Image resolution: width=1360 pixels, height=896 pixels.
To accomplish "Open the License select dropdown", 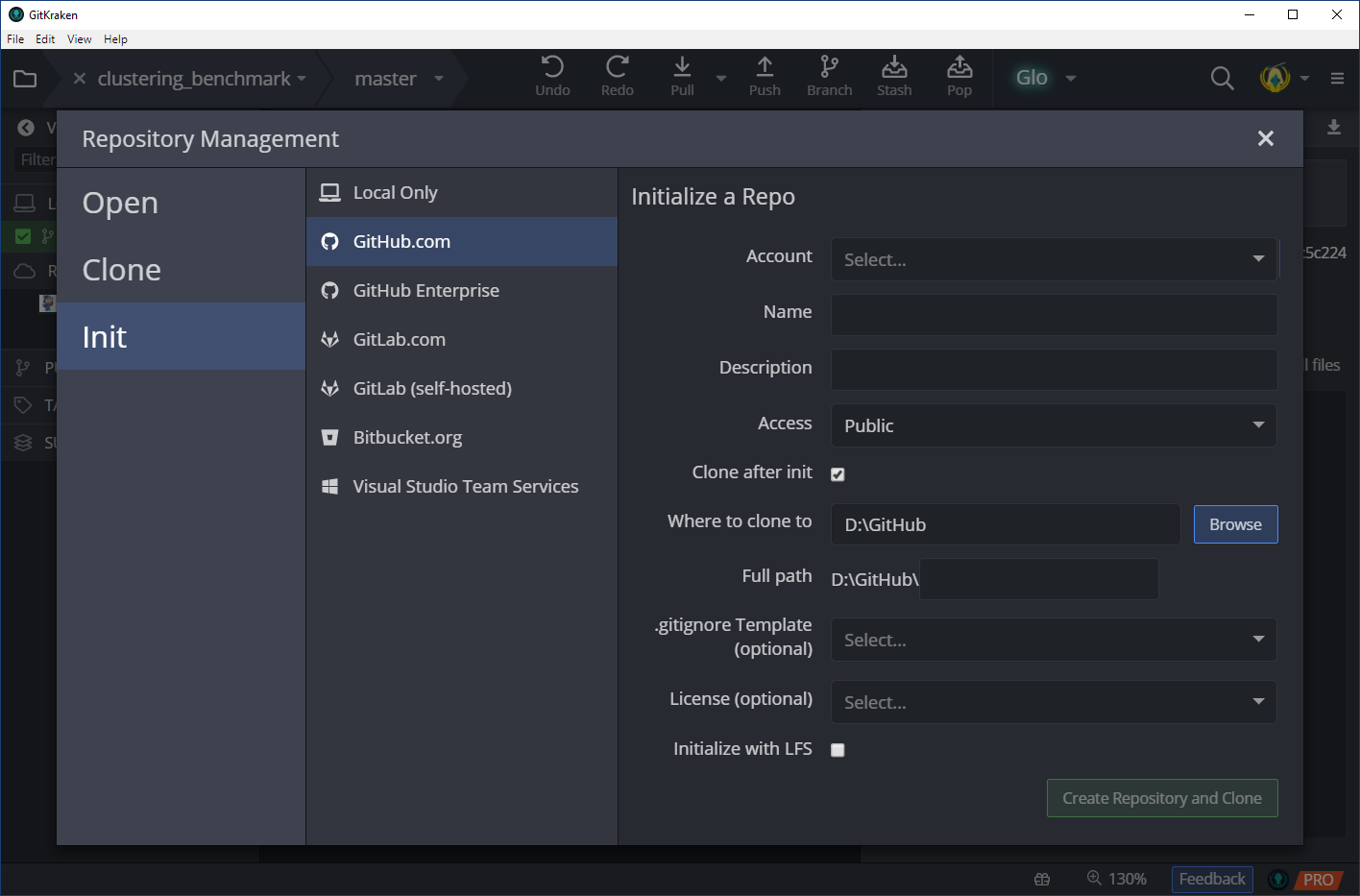I will [1054, 702].
